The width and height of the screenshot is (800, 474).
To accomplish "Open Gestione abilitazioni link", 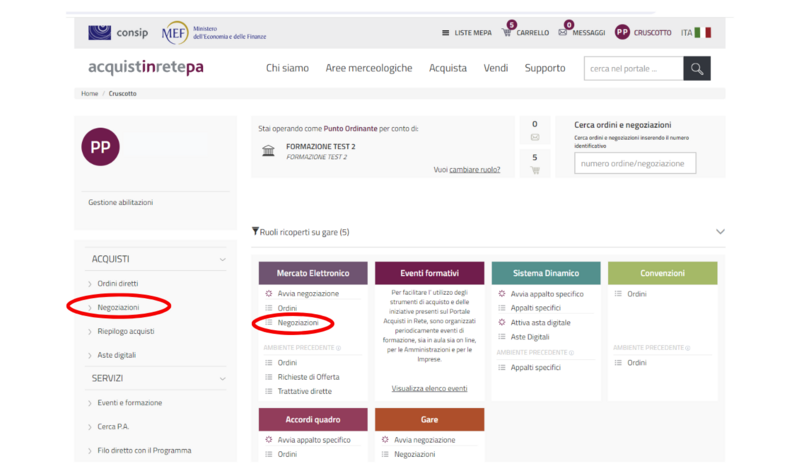I will (120, 203).
